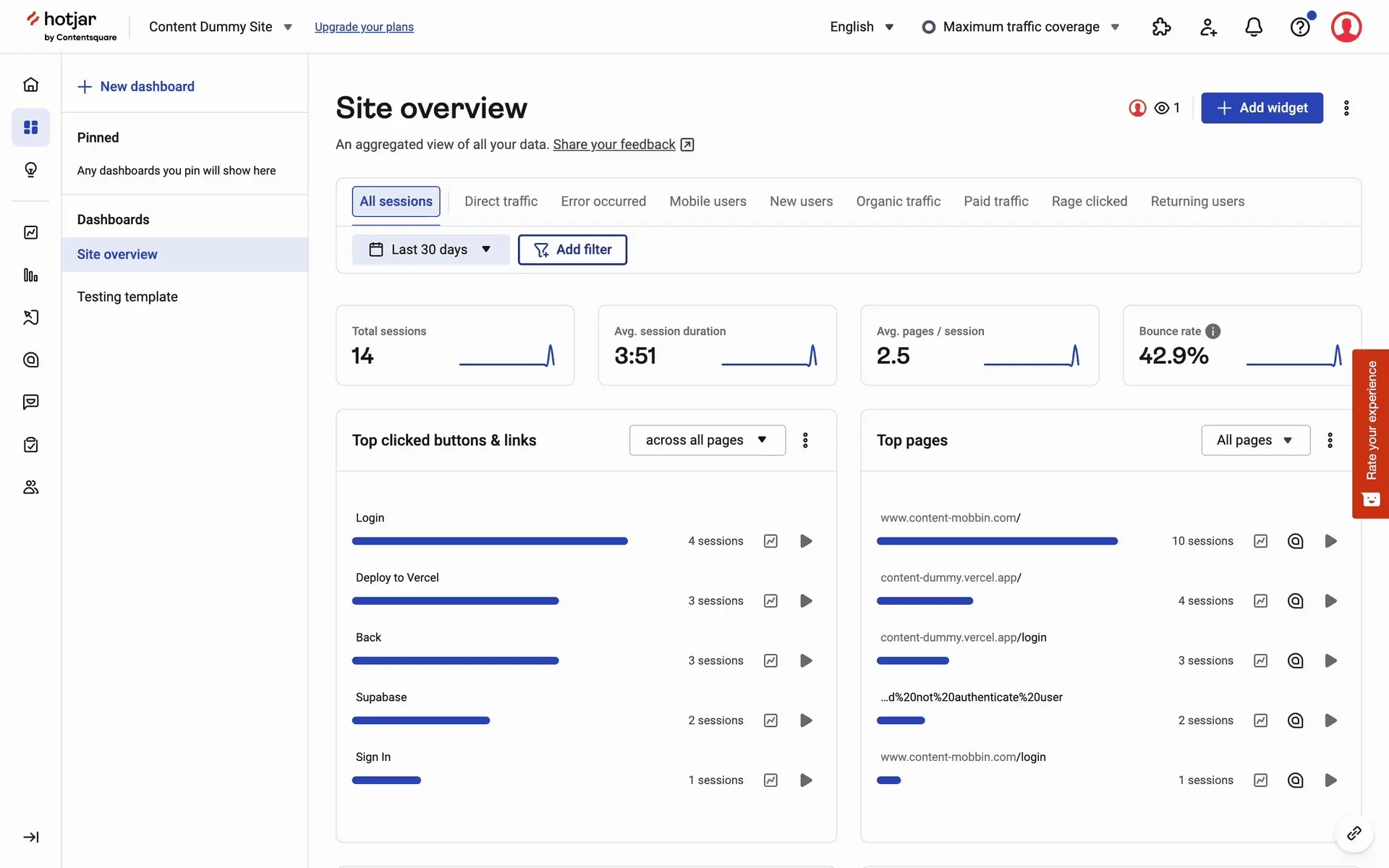Switch to the Mobile users tab

tap(708, 201)
